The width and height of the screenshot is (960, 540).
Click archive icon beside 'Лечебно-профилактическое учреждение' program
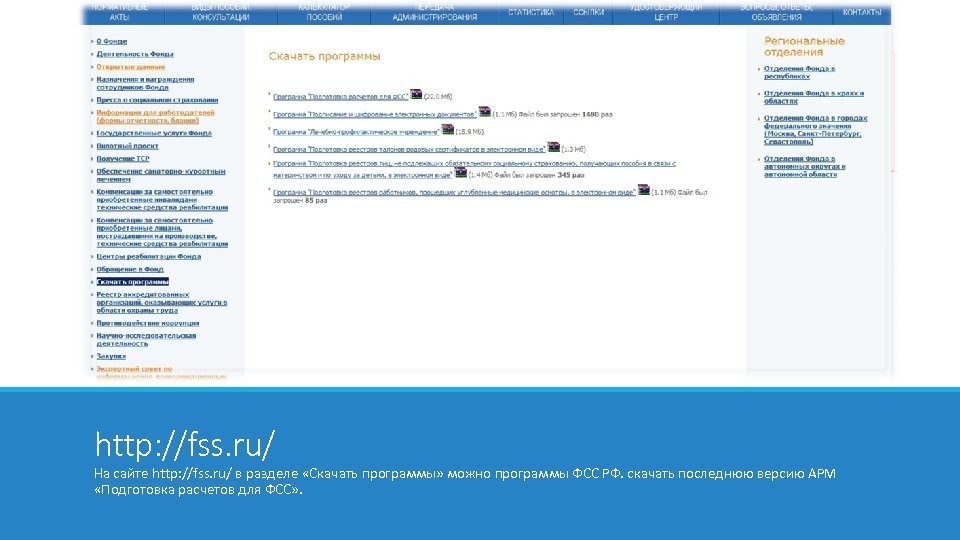click(448, 129)
